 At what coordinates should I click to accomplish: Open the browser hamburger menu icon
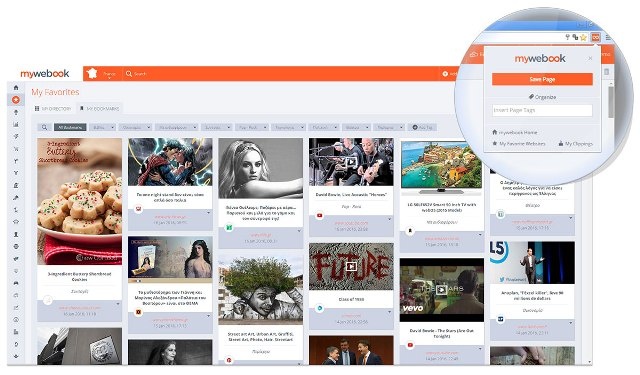pyautogui.click(x=608, y=38)
